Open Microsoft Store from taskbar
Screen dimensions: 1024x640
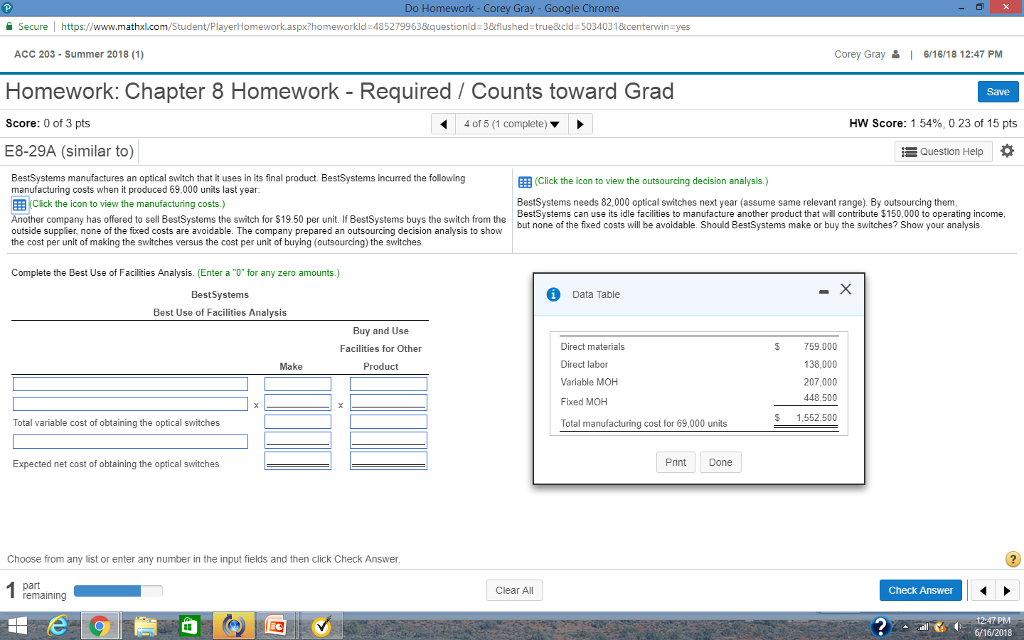point(189,626)
